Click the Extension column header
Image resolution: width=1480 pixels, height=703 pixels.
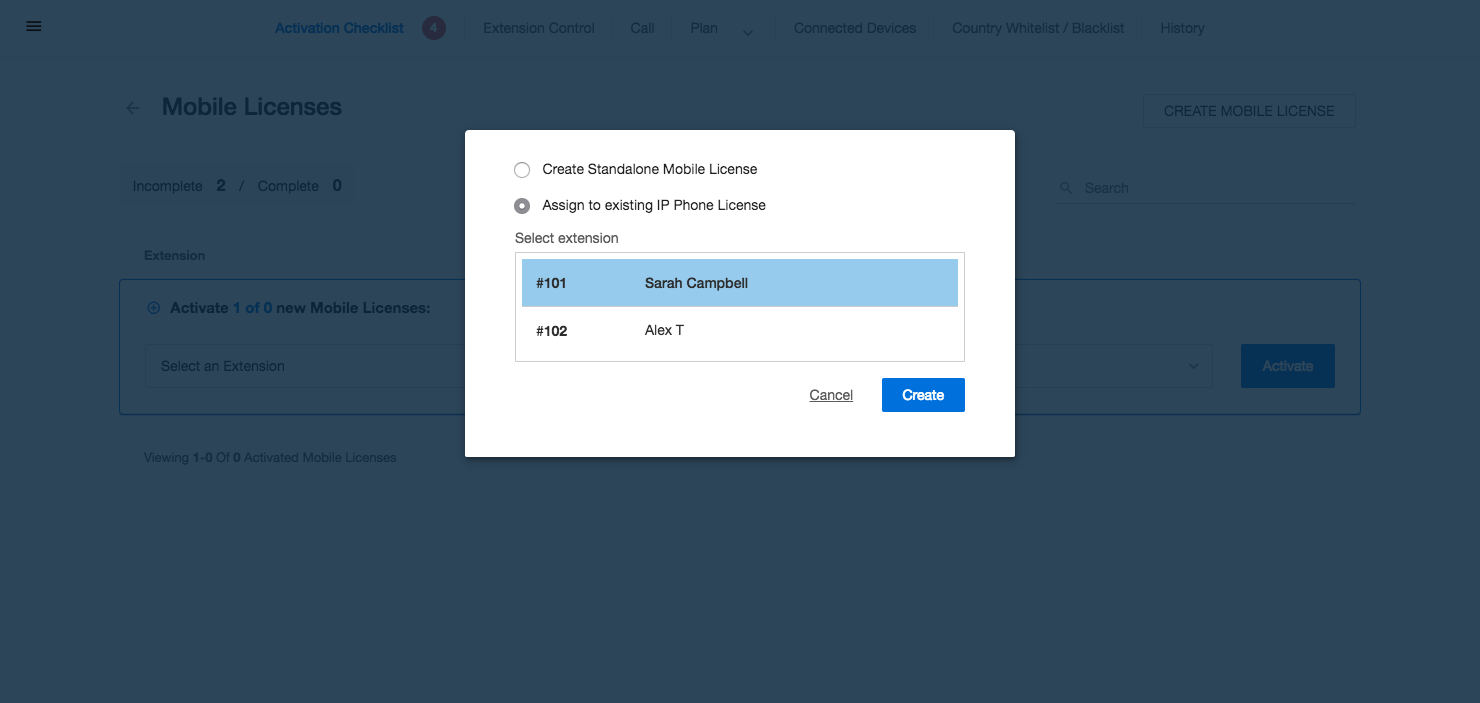click(174, 256)
